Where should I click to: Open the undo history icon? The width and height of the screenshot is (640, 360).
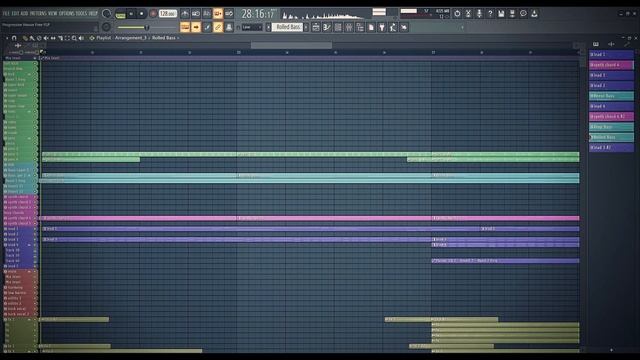click(457, 13)
